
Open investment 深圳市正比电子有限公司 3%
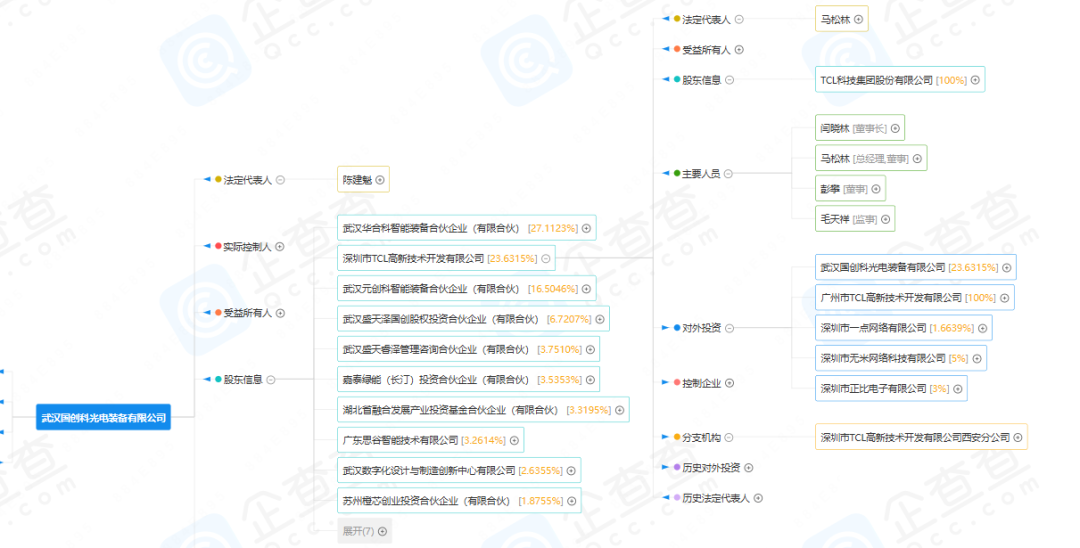891,388
